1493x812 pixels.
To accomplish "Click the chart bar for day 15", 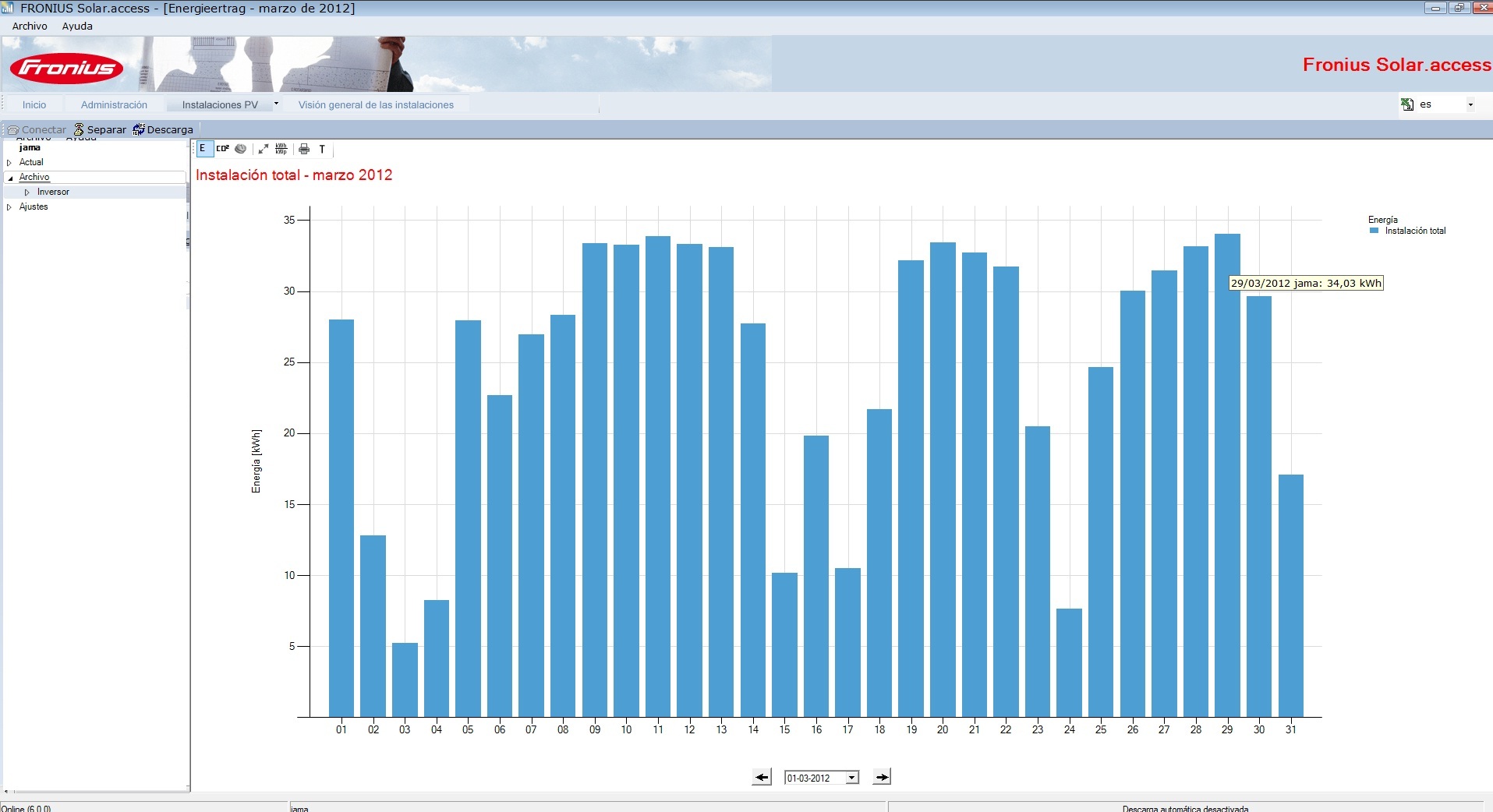I will (x=784, y=644).
